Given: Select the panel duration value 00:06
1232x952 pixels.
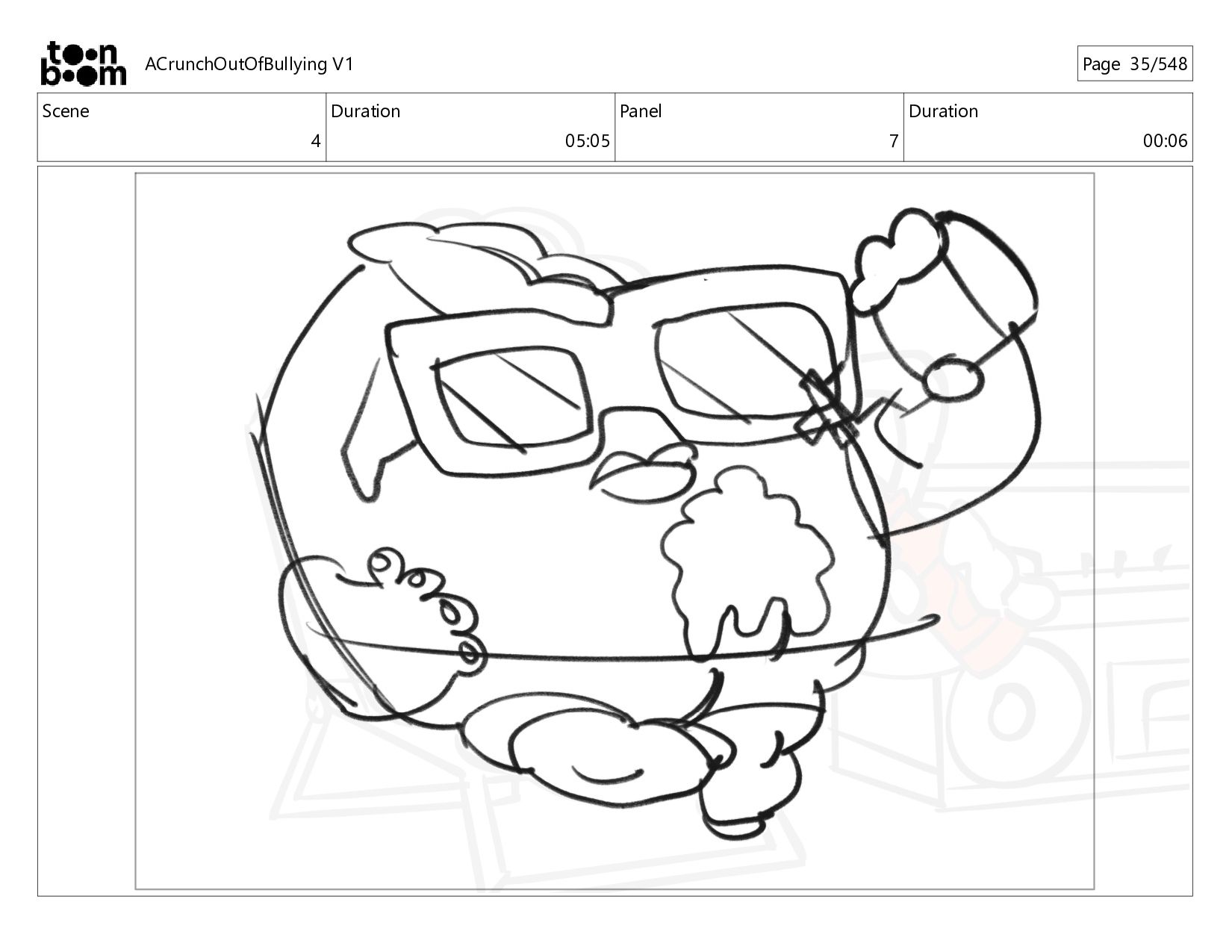Looking at the screenshot, I should (x=1165, y=141).
